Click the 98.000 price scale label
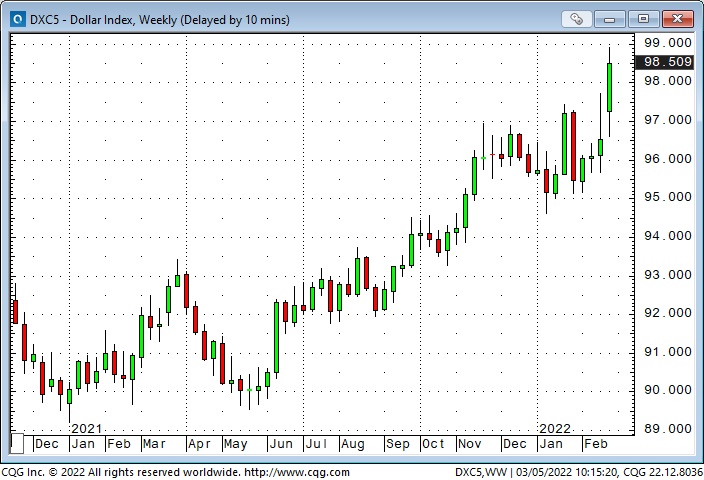The image size is (704, 480). 668,81
